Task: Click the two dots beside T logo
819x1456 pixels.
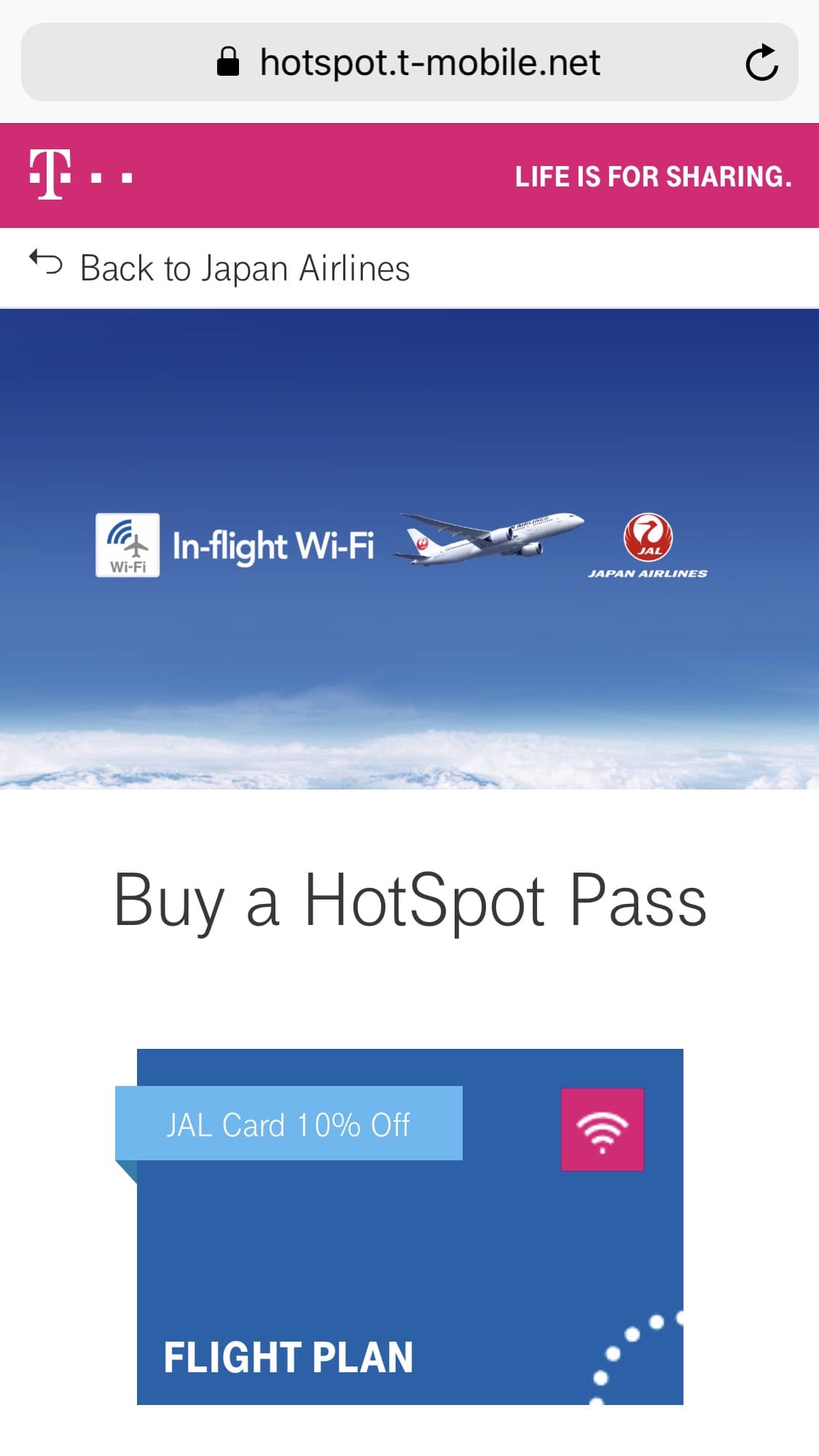Action: tap(111, 177)
